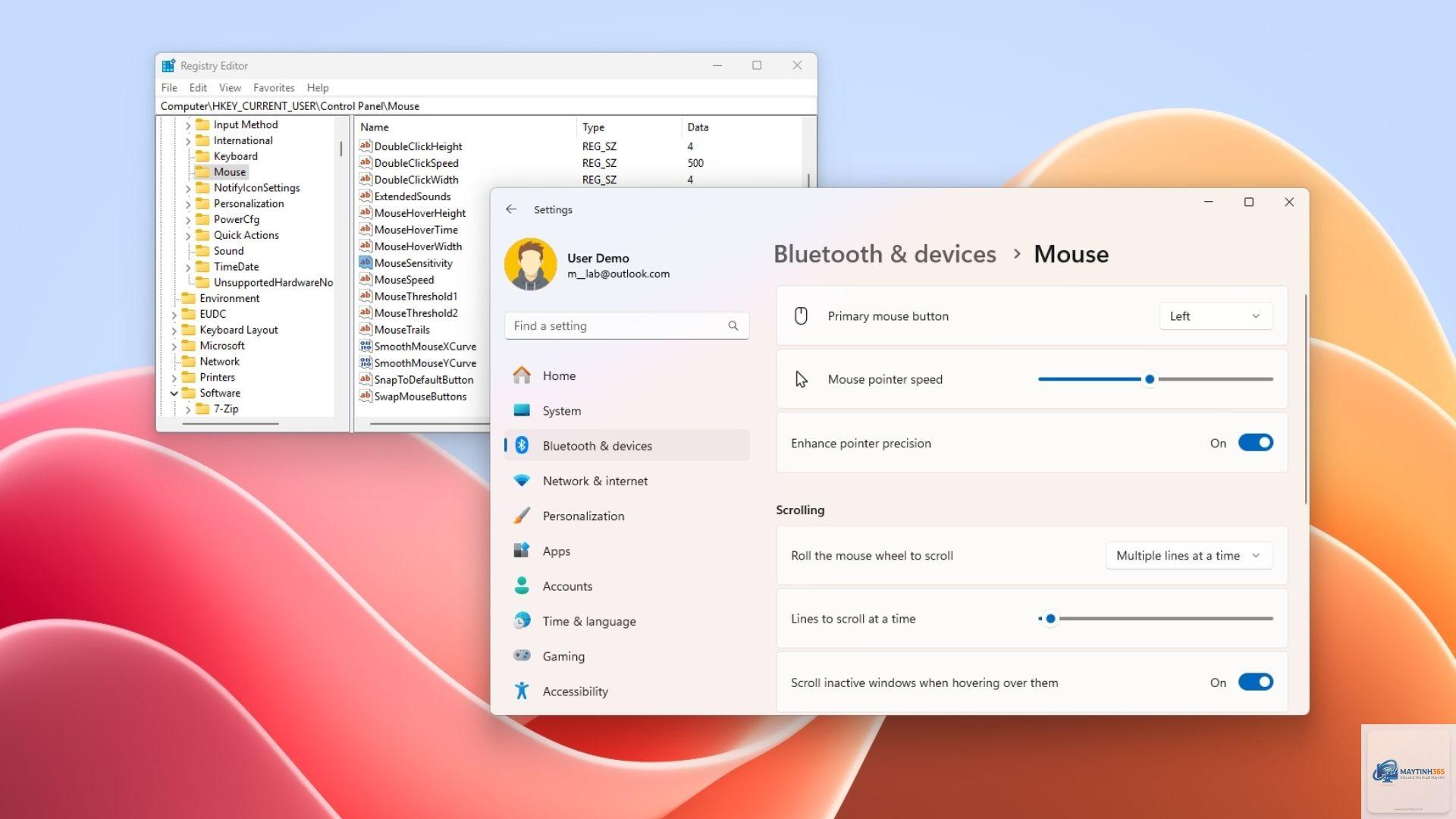Viewport: 1456px width, 819px height.
Task: Open Help menu in Registry Editor
Action: point(318,88)
